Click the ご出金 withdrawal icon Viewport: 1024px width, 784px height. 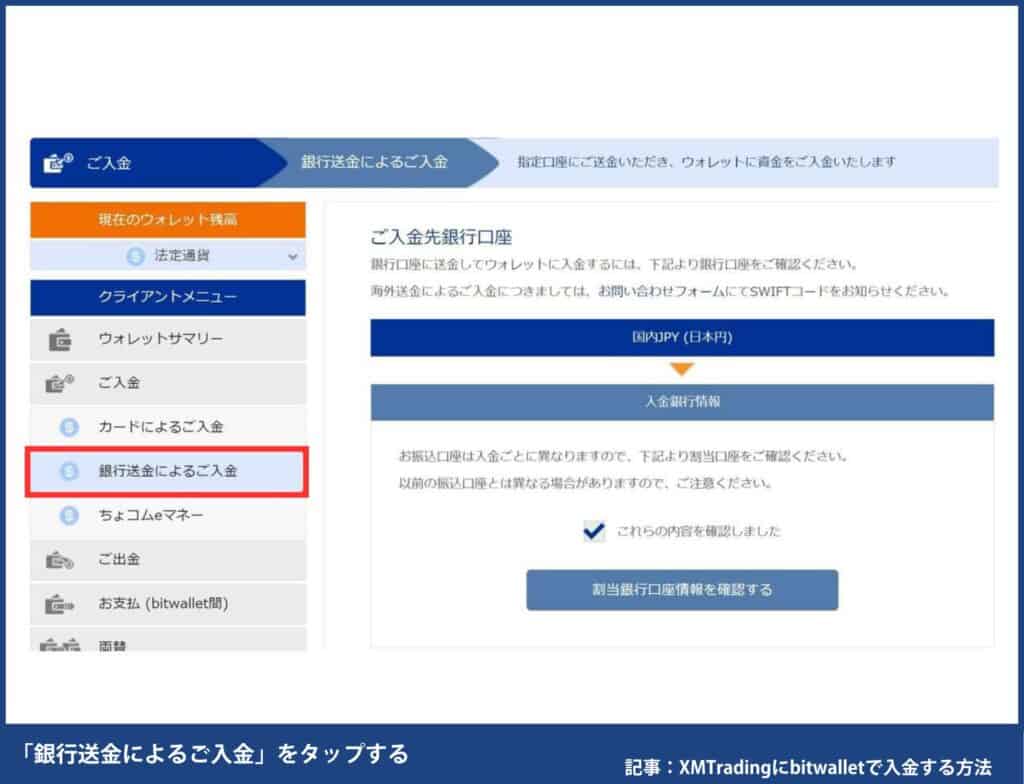coord(57,560)
